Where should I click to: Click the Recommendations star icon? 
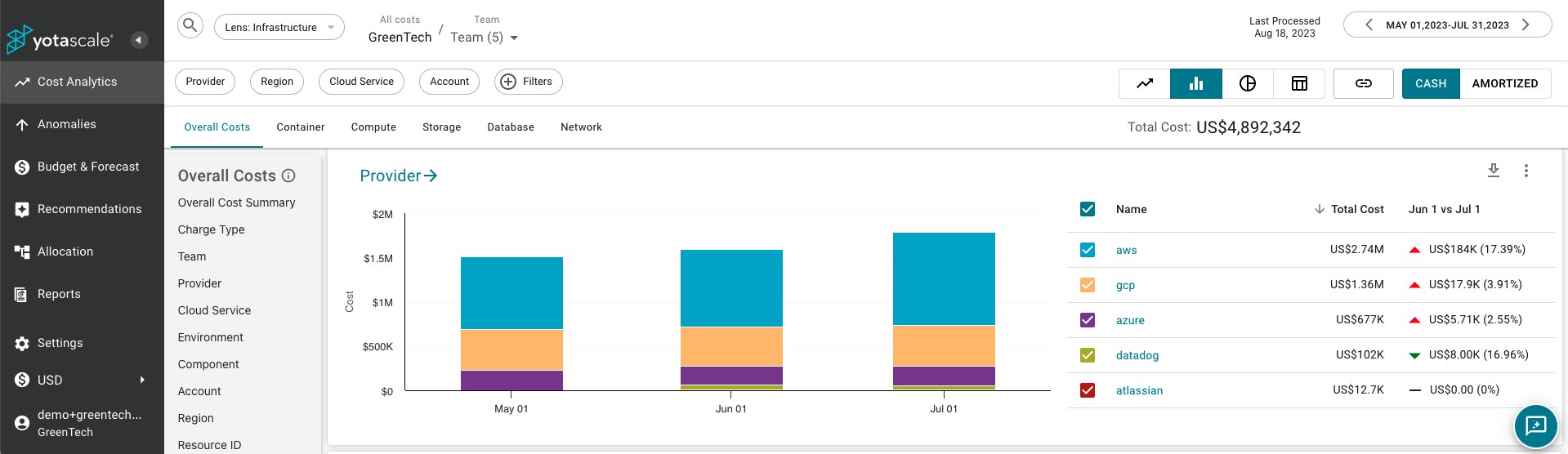[22, 209]
